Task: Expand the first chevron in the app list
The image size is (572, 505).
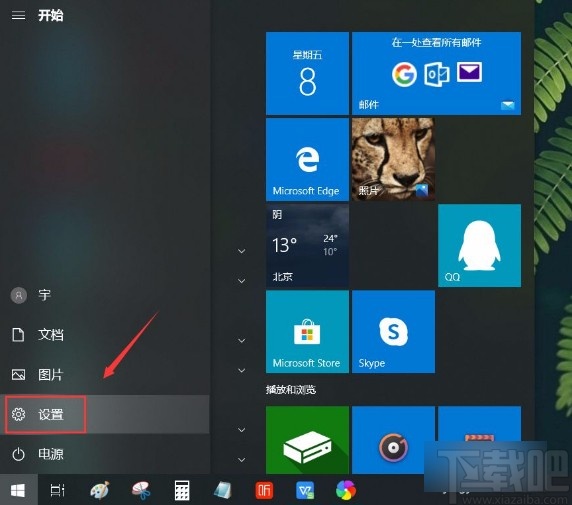Action: (241, 251)
